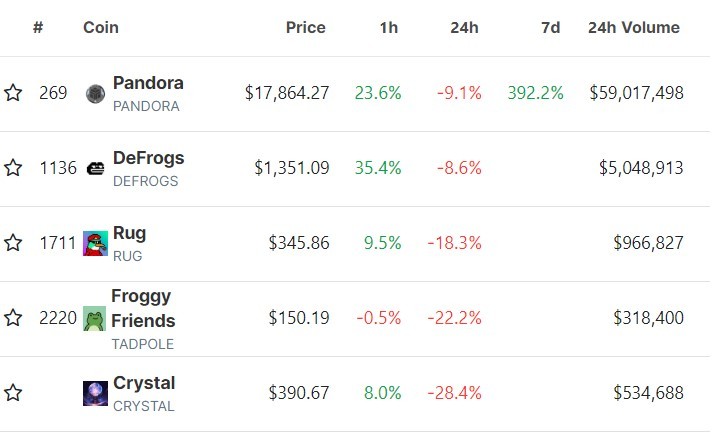Add Froggy Friends to favorites star
This screenshot has height=432, width=714.
(x=13, y=318)
